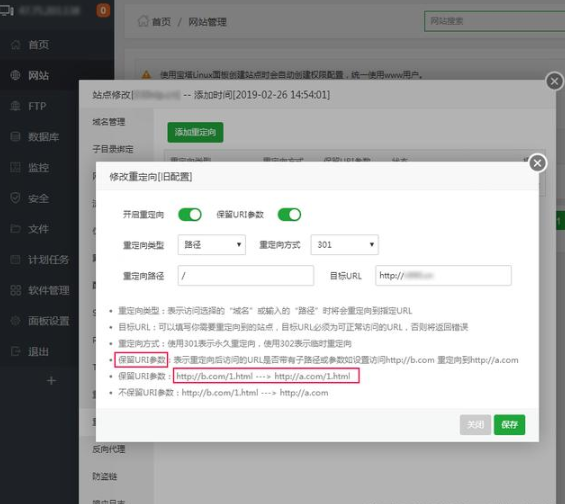The height and width of the screenshot is (504, 565).
Task: Click the panel computer icon top-left
Action: click(x=6, y=10)
